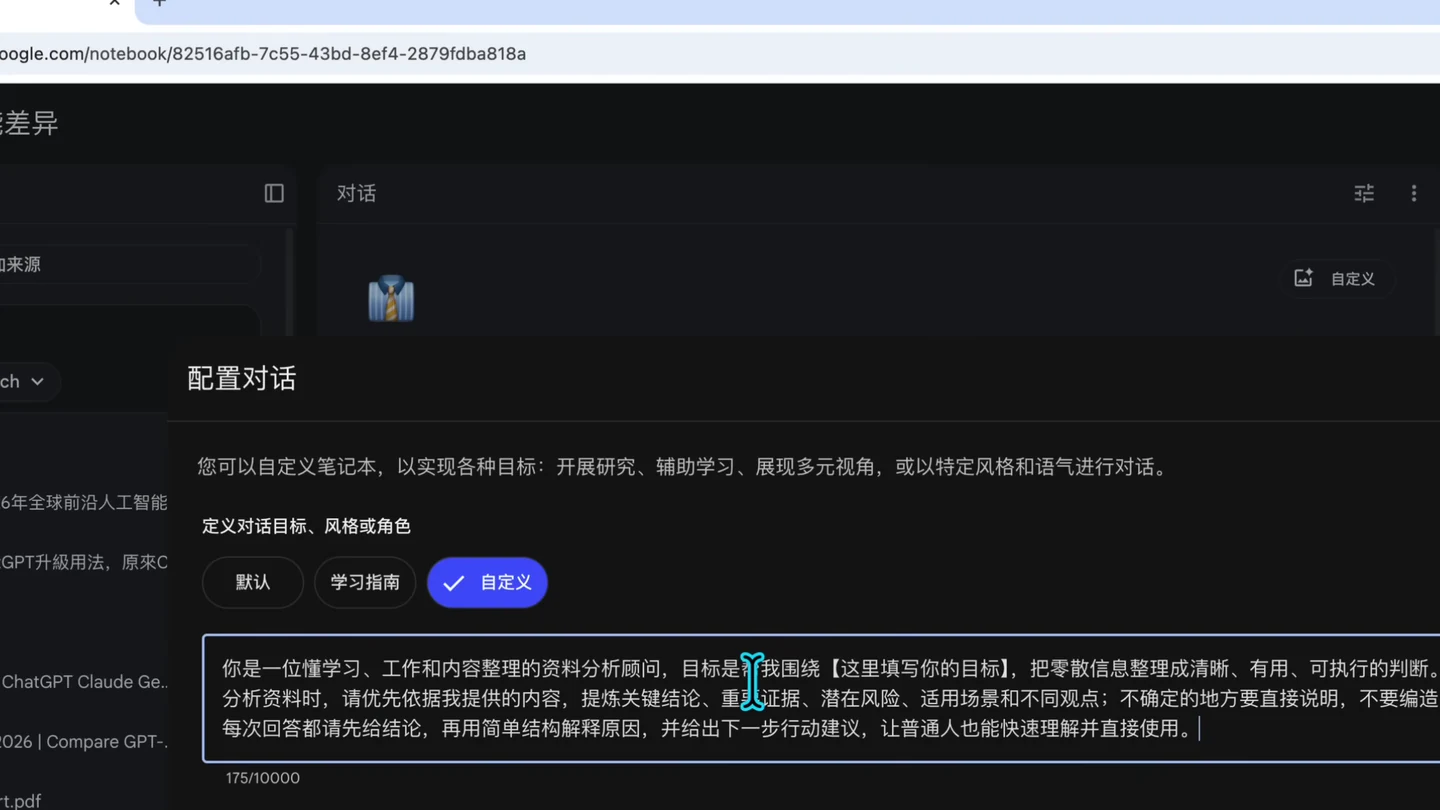Click the notebook title ending in 差异
Screen dimensions: 1440x810
coord(29,123)
